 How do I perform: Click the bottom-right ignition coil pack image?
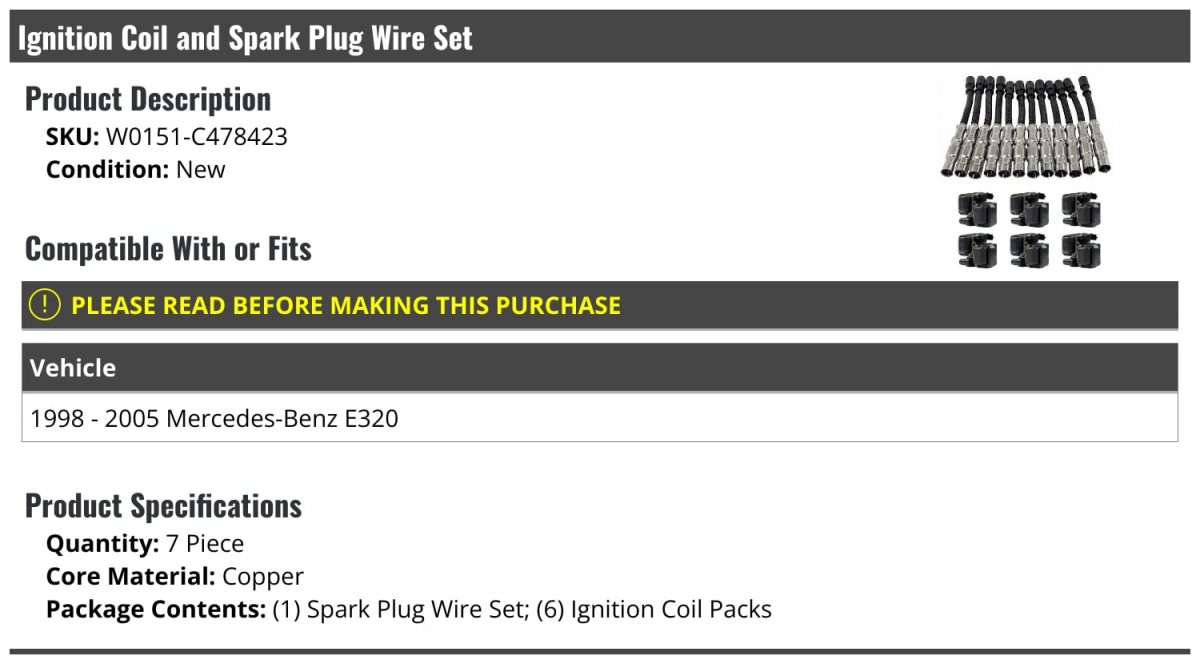(1081, 249)
